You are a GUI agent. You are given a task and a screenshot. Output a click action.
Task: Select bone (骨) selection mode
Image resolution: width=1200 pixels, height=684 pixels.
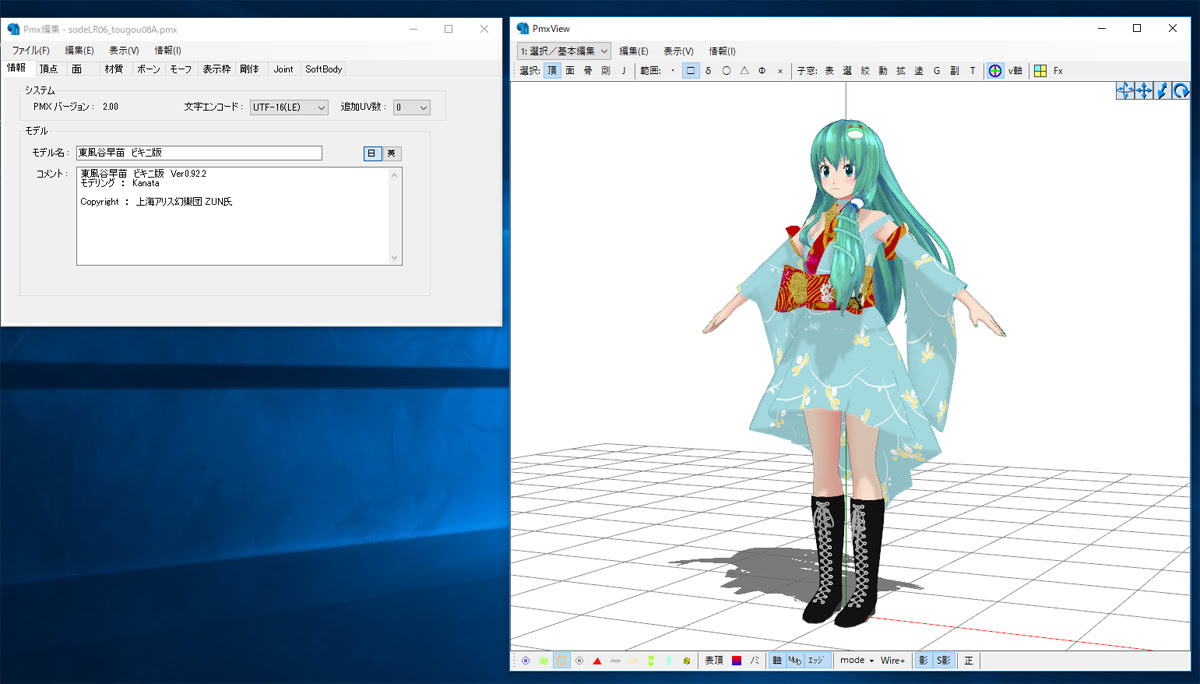pyautogui.click(x=588, y=71)
